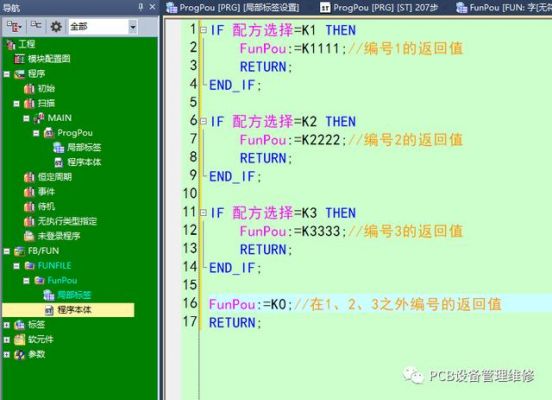Click RETURN on line 3
Screen dimensions: 552x400
click(263, 67)
